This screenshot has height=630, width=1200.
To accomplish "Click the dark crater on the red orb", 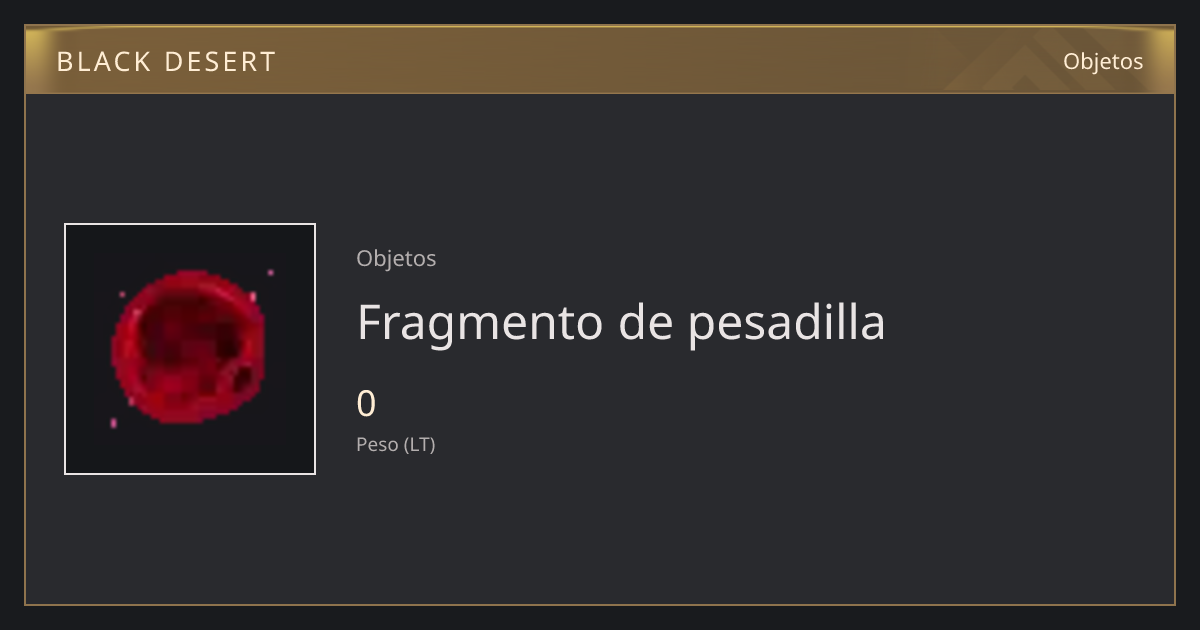I will [242, 379].
